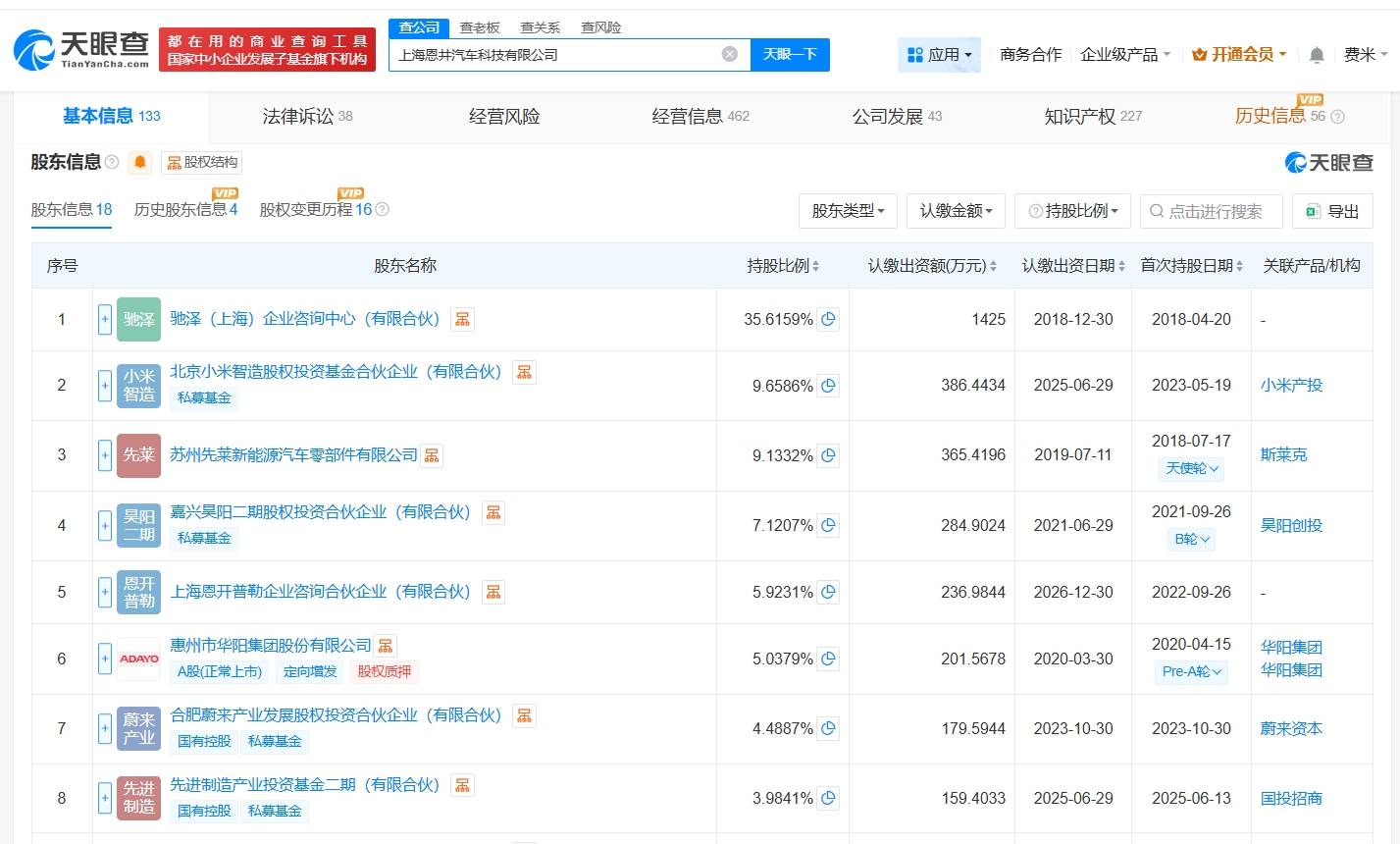Expand the 天使轮 funding round tag

click(1191, 468)
